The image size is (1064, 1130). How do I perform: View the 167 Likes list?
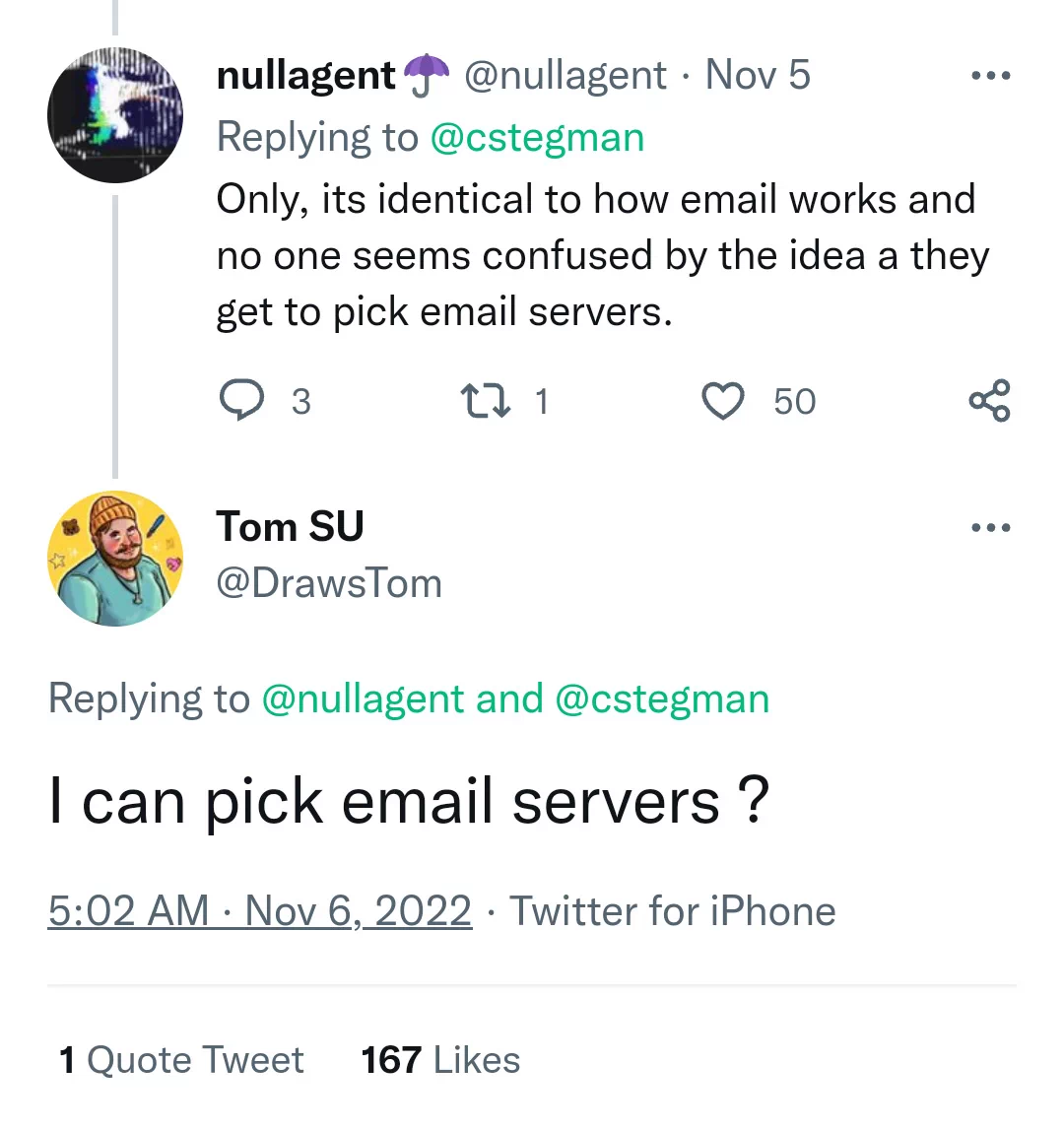point(440,1060)
